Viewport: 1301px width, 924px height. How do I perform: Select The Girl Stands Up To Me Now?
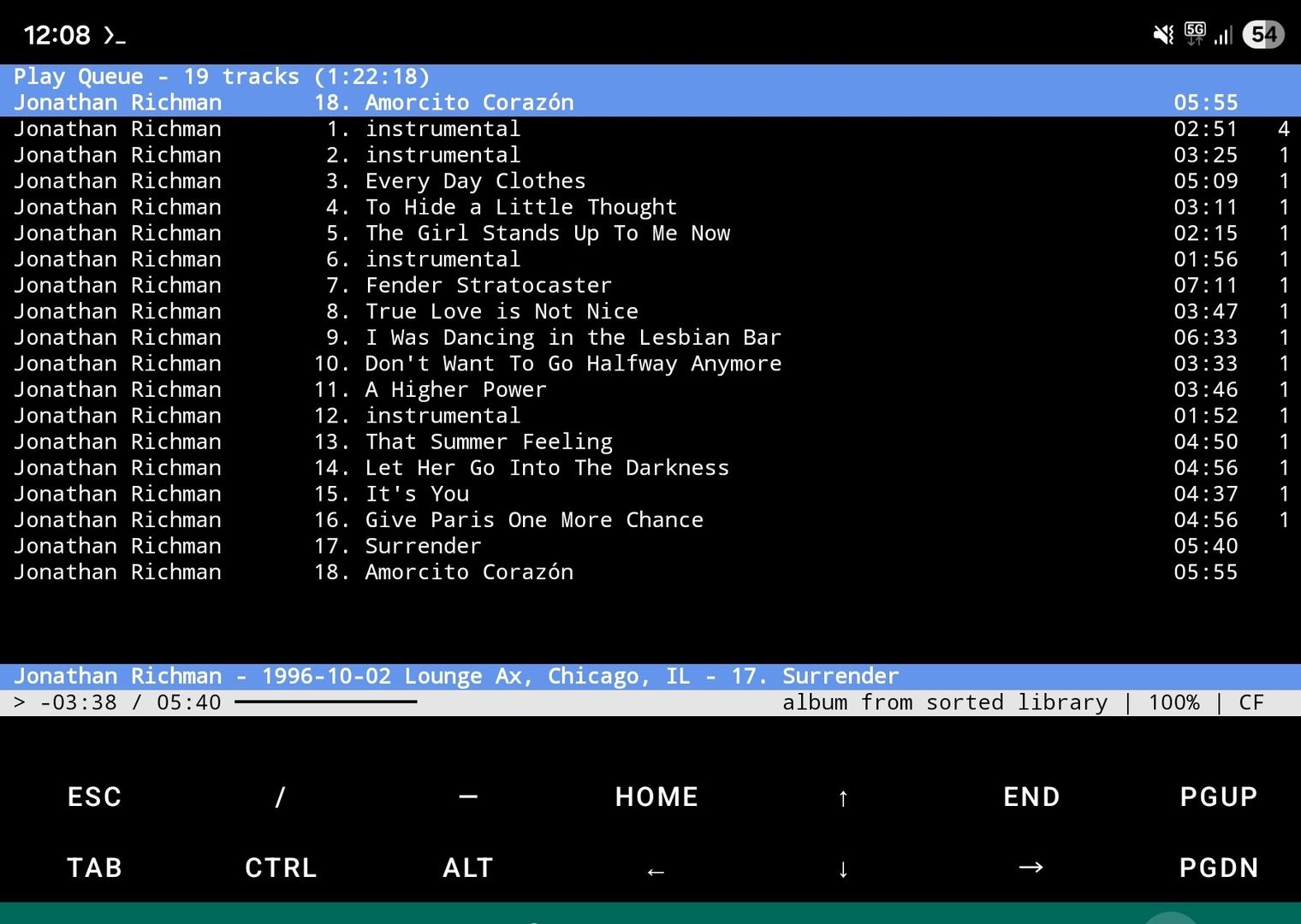pos(650,234)
